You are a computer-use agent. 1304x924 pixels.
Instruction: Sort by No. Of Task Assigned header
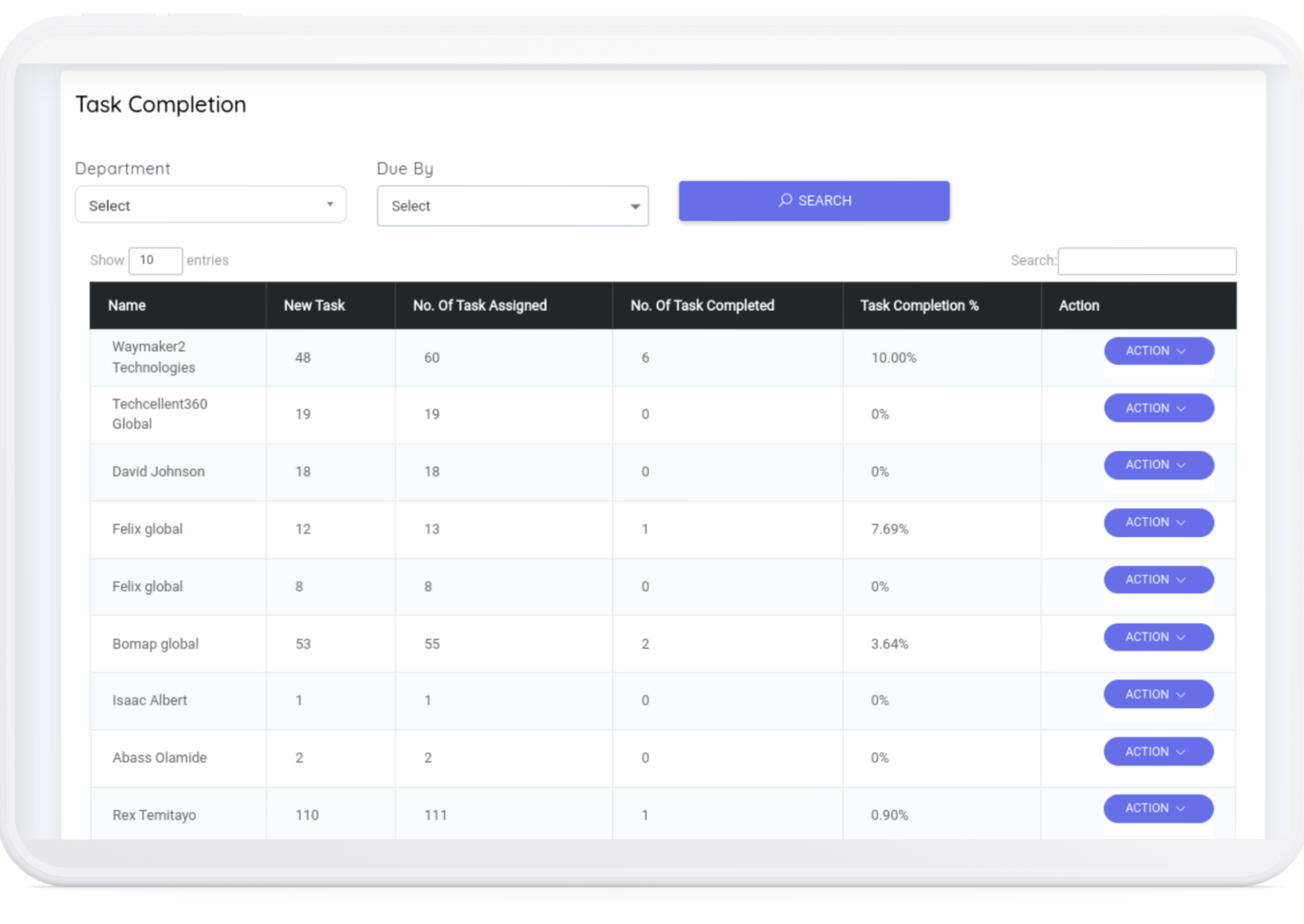point(480,306)
